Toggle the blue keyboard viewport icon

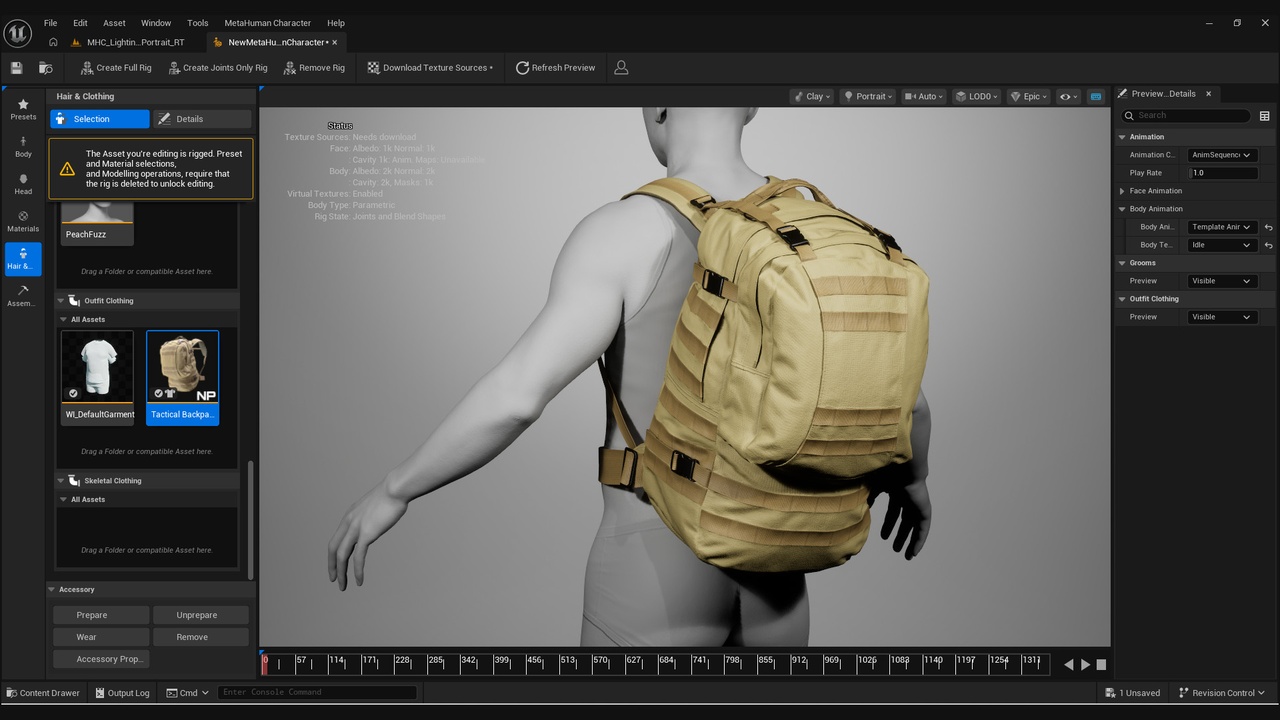[1096, 97]
